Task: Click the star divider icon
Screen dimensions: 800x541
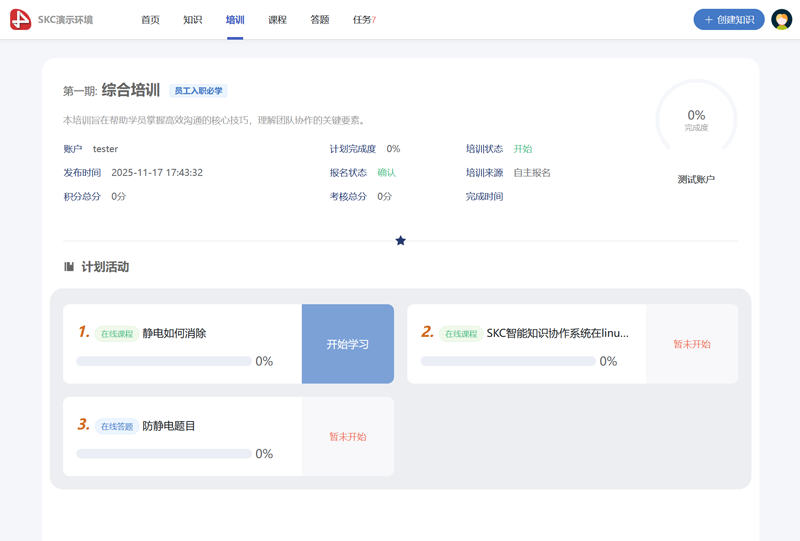Action: tap(400, 240)
